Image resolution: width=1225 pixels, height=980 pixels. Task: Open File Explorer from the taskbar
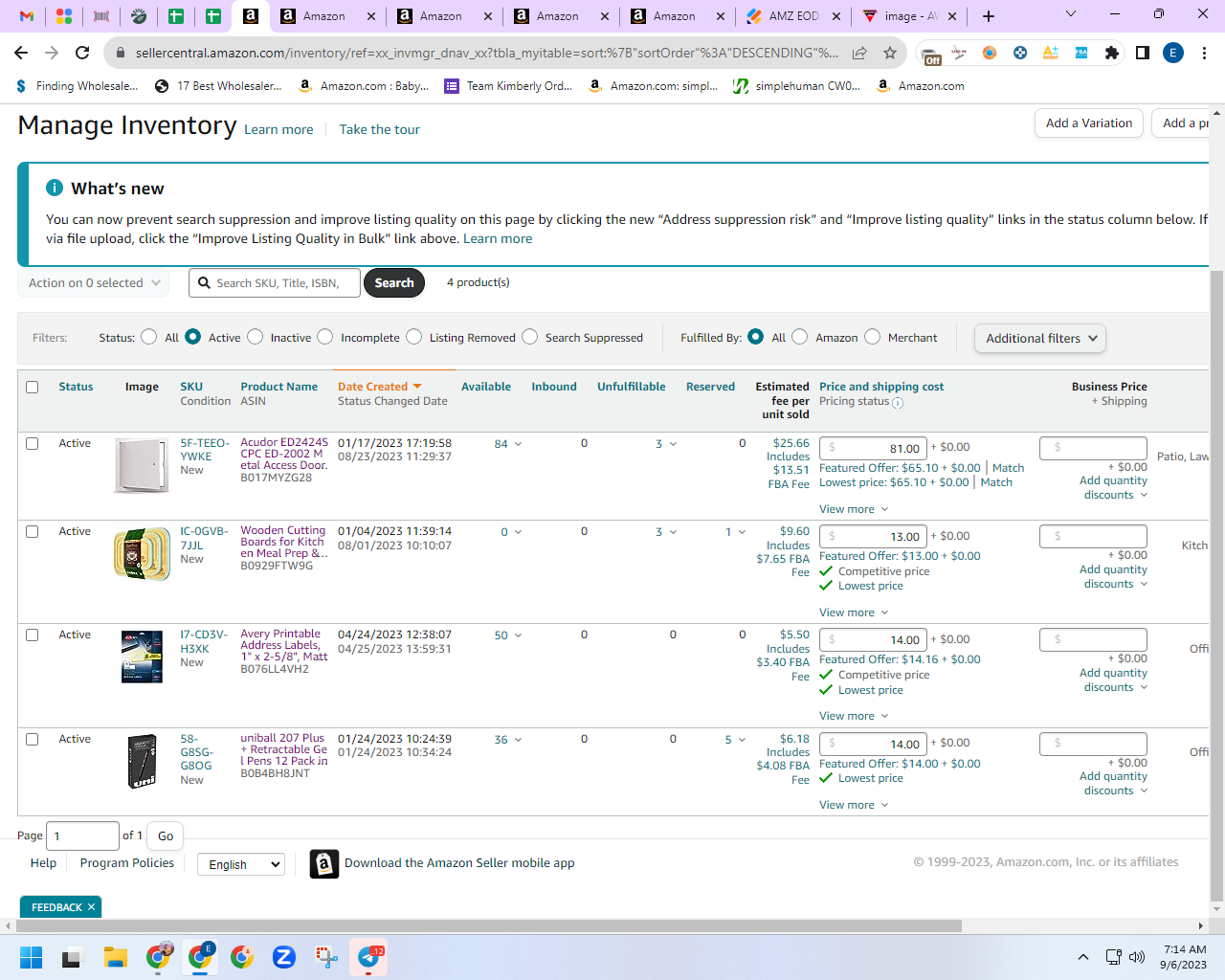[116, 957]
